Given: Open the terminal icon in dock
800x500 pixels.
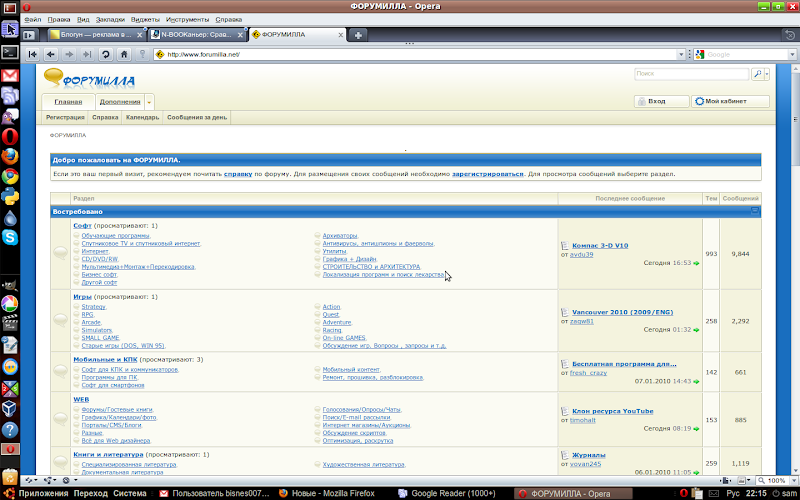Looking at the screenshot, I should pyautogui.click(x=10, y=52).
